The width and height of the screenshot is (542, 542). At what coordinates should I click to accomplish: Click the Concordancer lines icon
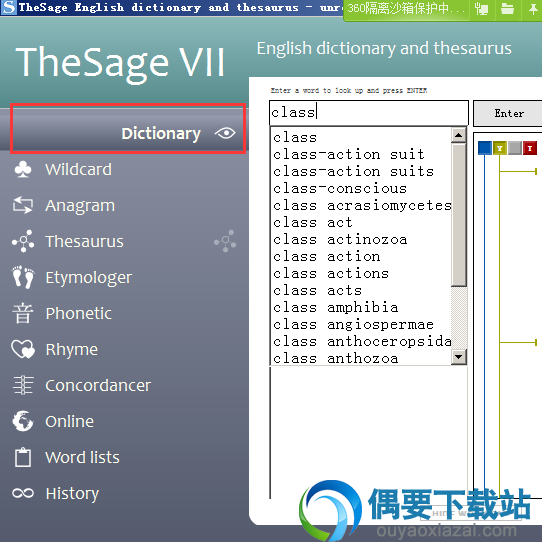click(x=23, y=385)
